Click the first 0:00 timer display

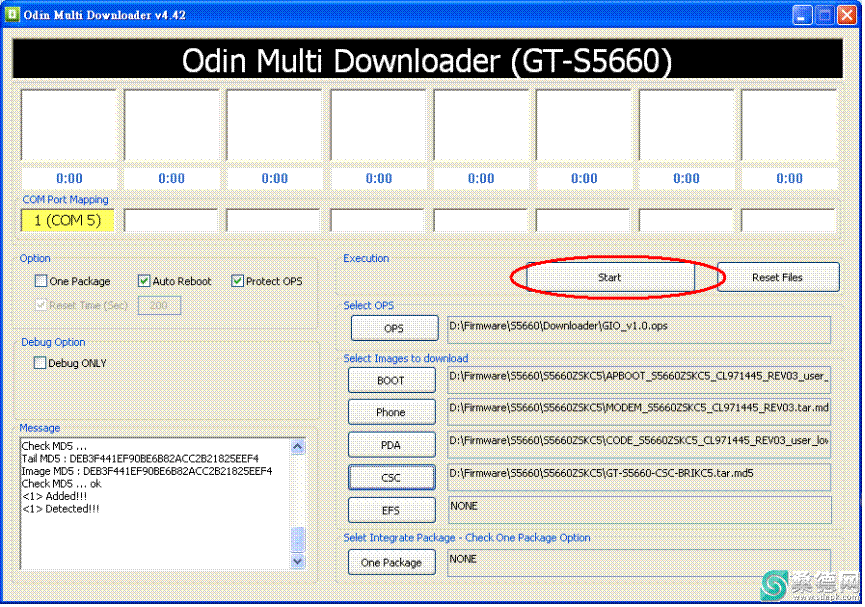(x=69, y=178)
